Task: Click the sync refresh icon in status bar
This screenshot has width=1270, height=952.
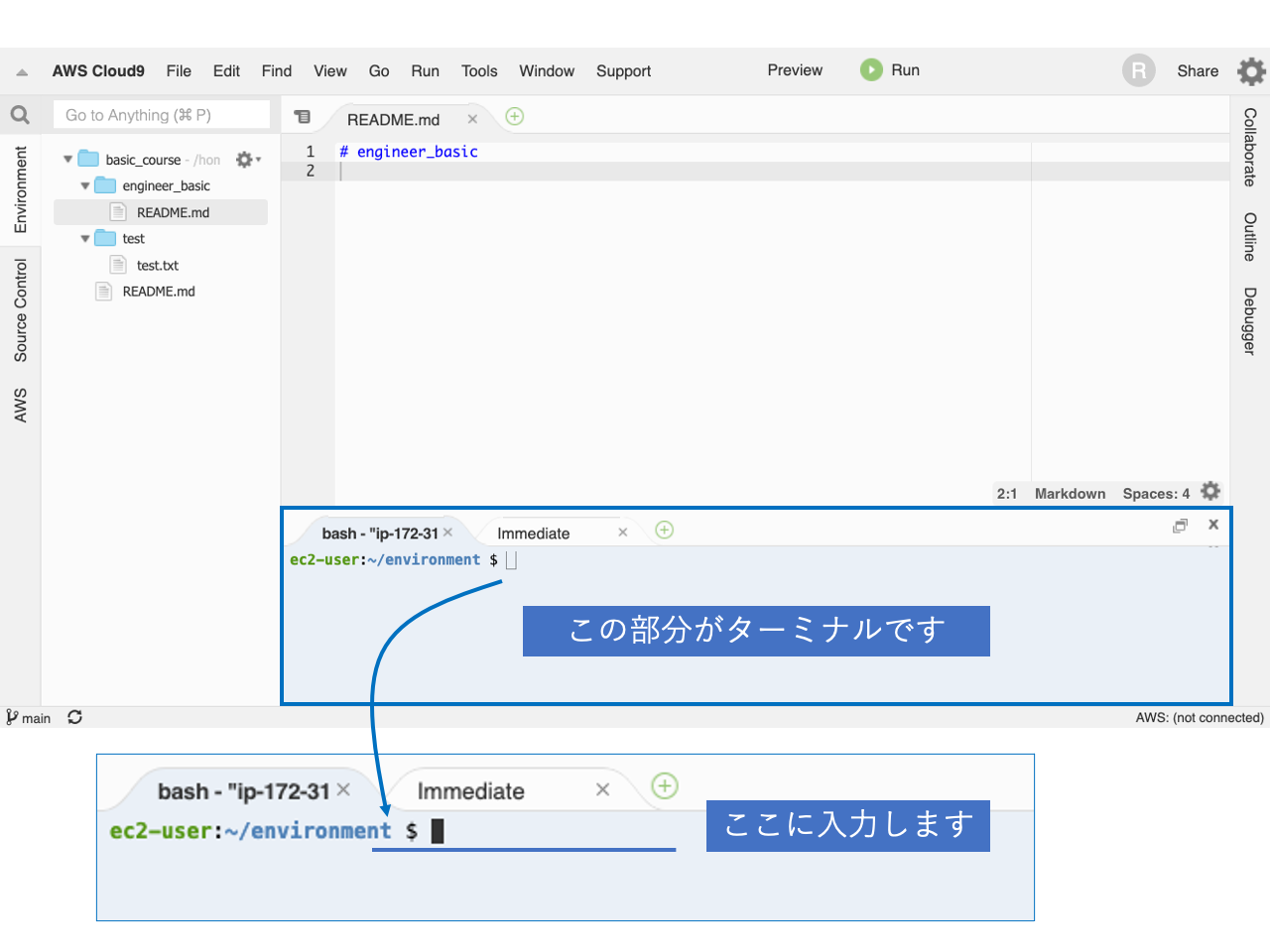Action: click(x=74, y=717)
